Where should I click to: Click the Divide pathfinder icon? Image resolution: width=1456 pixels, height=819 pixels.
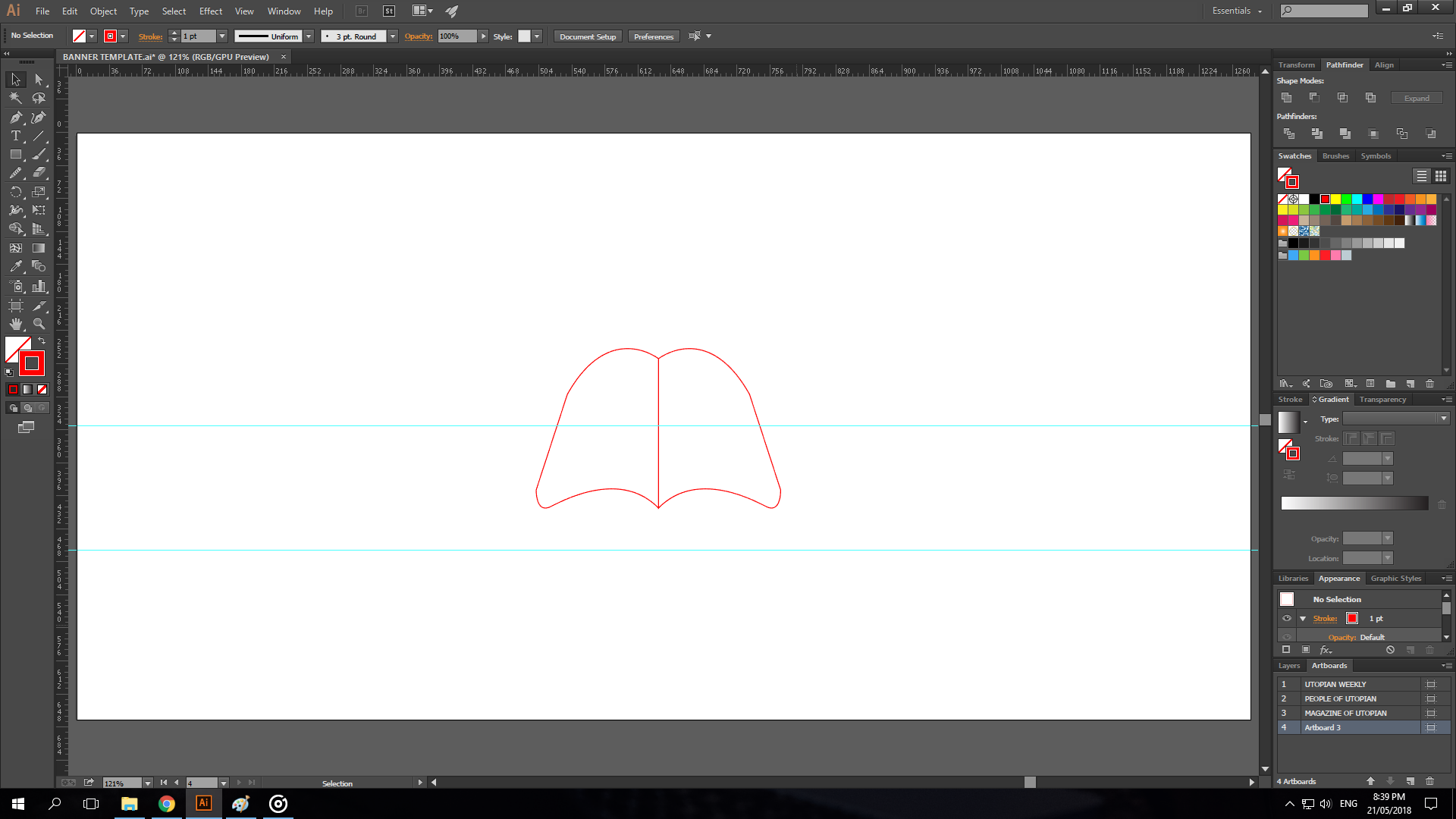point(1288,133)
